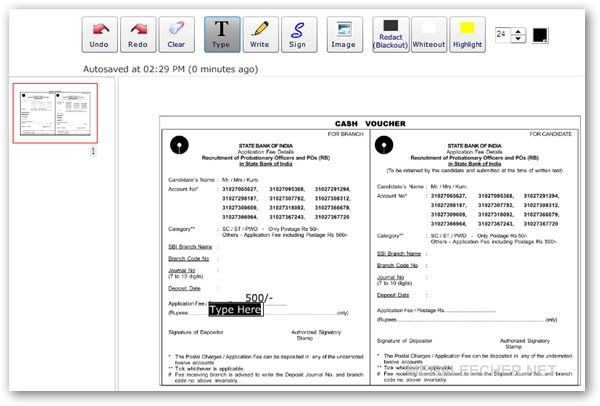The image size is (600, 406).
Task: Select page 1 thumbnail in sidebar
Action: pos(55,113)
